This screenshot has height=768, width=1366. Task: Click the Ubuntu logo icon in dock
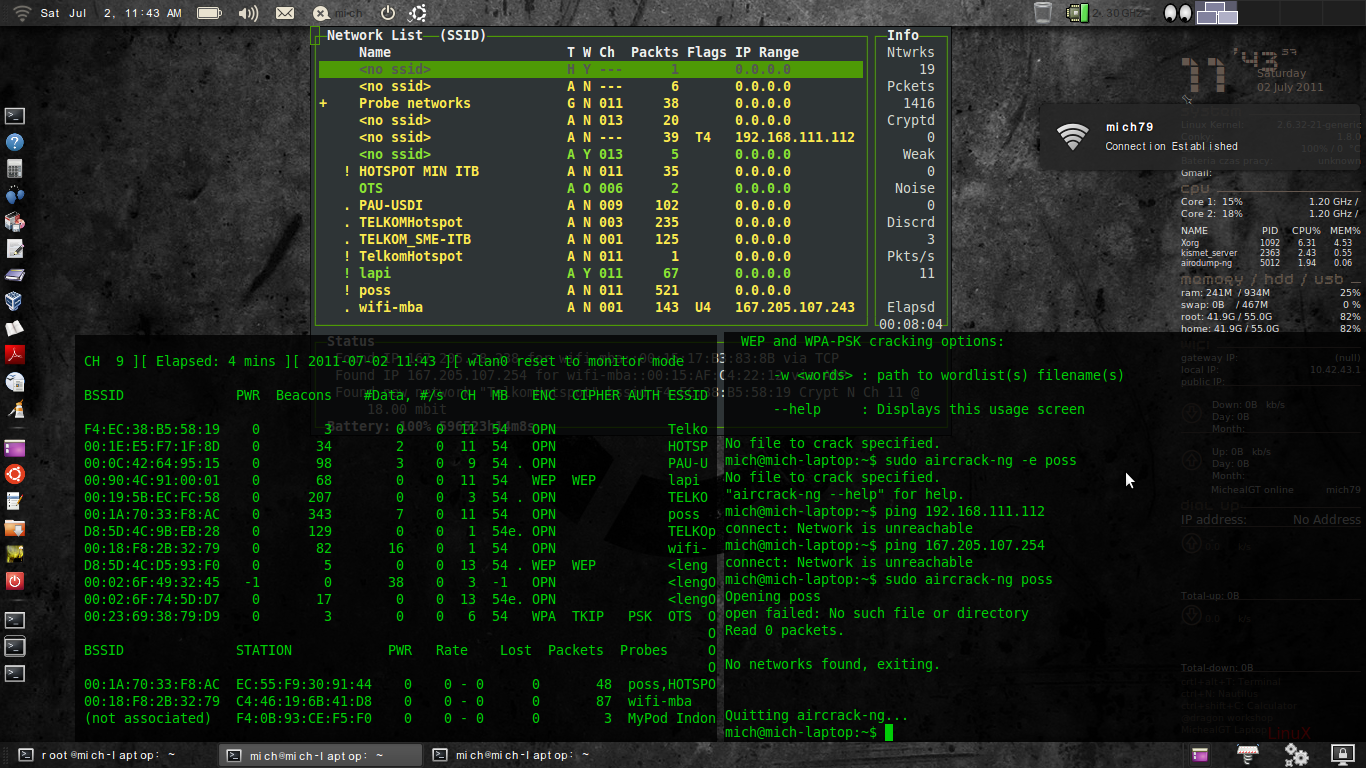[x=15, y=474]
